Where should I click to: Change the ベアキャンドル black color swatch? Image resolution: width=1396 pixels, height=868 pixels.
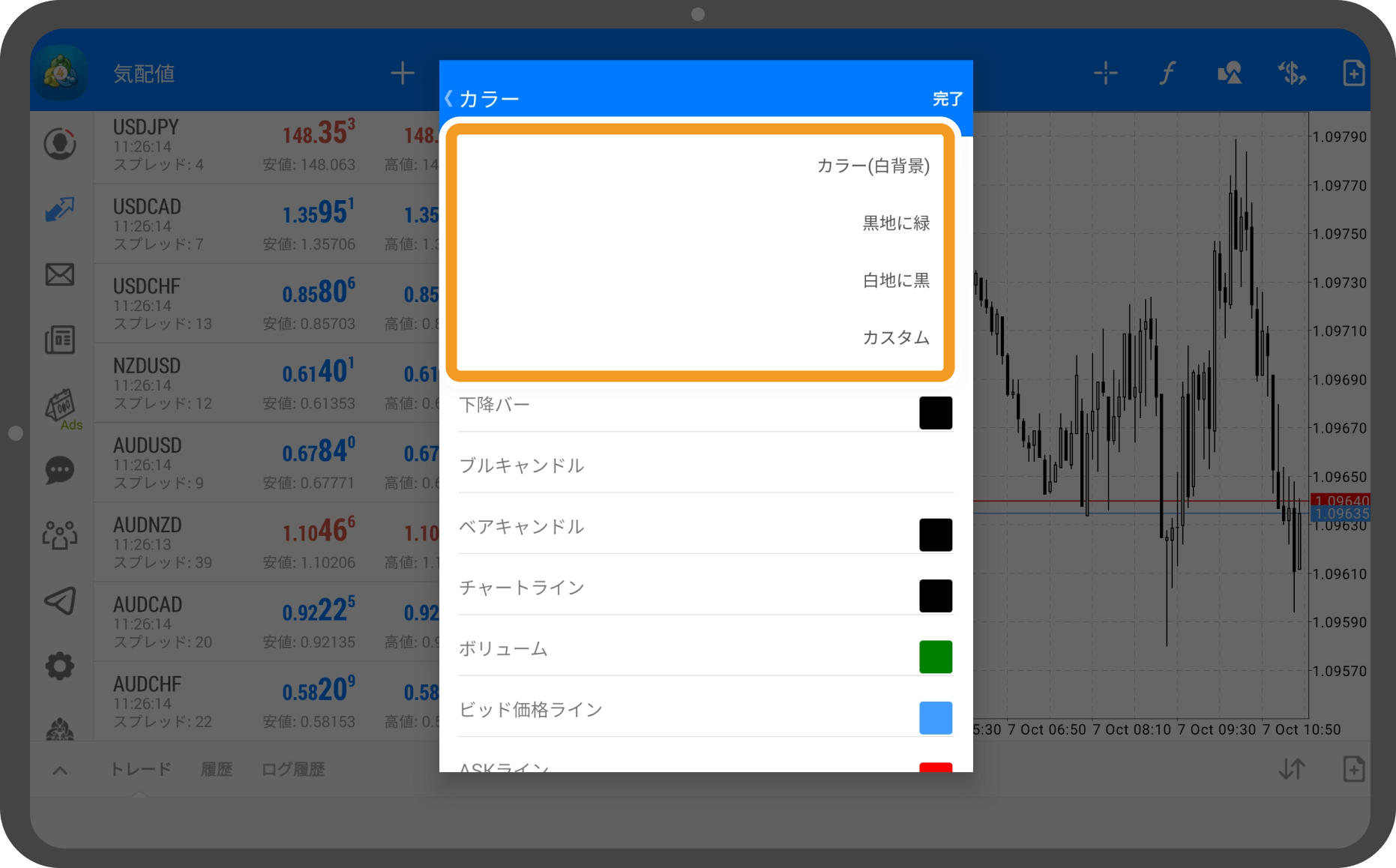pyautogui.click(x=936, y=535)
